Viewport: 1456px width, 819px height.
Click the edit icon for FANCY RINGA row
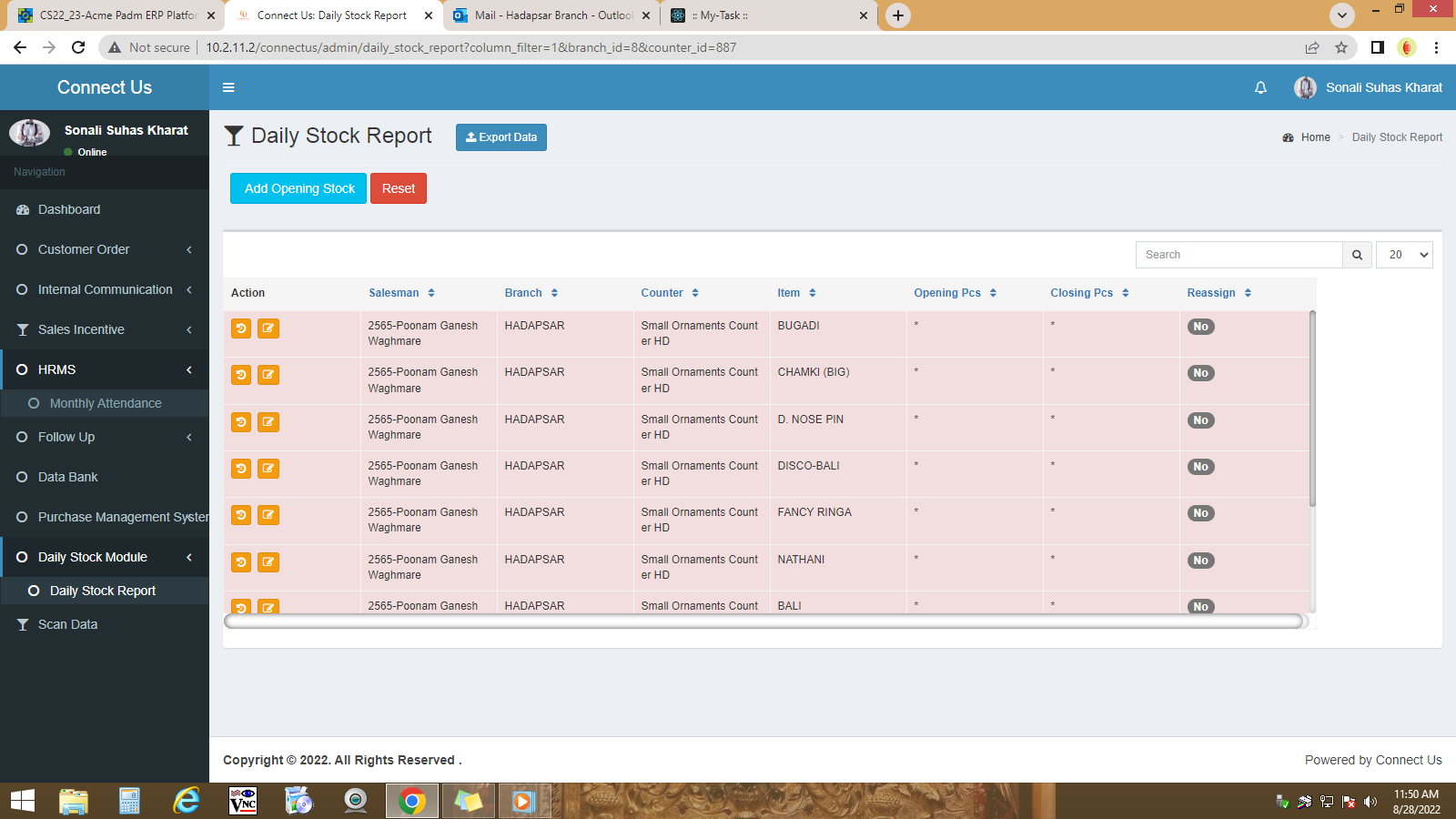click(x=268, y=515)
